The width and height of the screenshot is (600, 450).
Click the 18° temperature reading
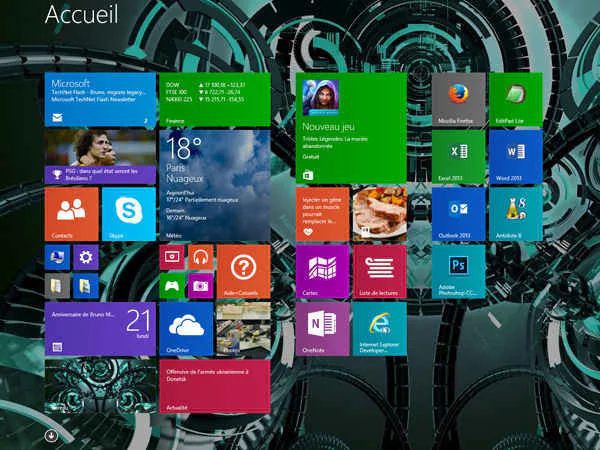coord(184,148)
